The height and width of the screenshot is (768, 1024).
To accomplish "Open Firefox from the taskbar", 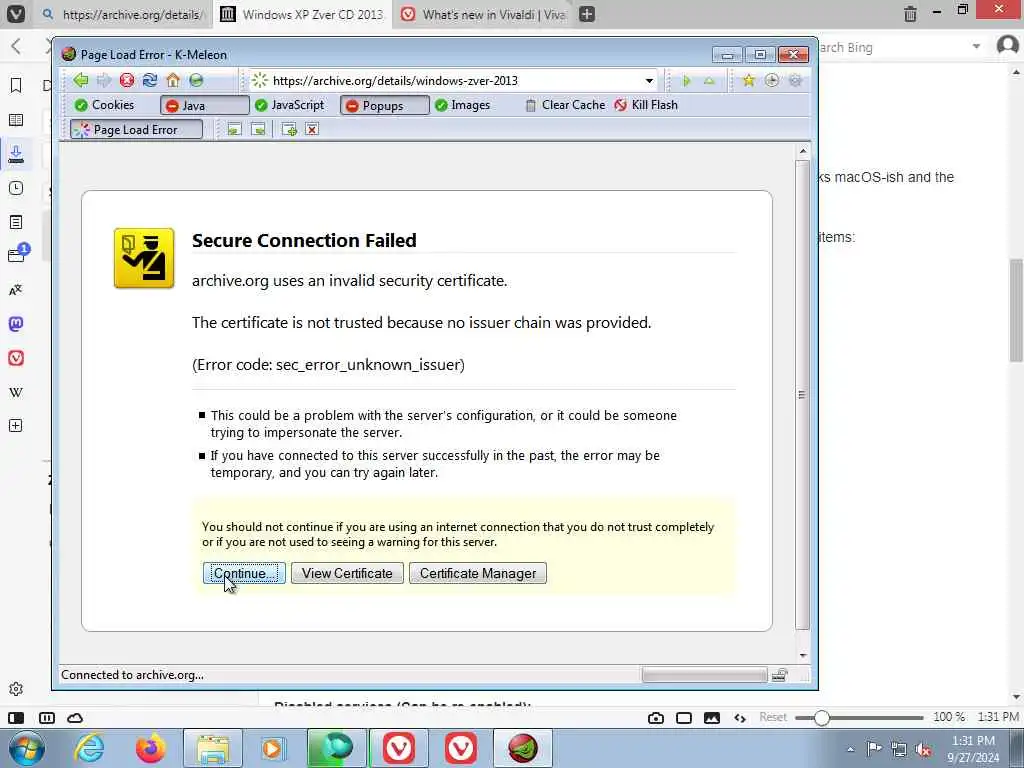I will pyautogui.click(x=150, y=748).
